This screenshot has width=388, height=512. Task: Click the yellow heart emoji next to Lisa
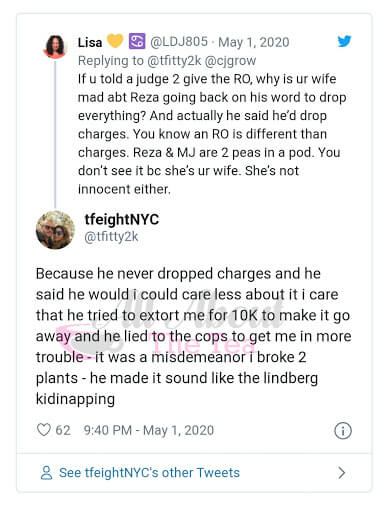point(115,41)
